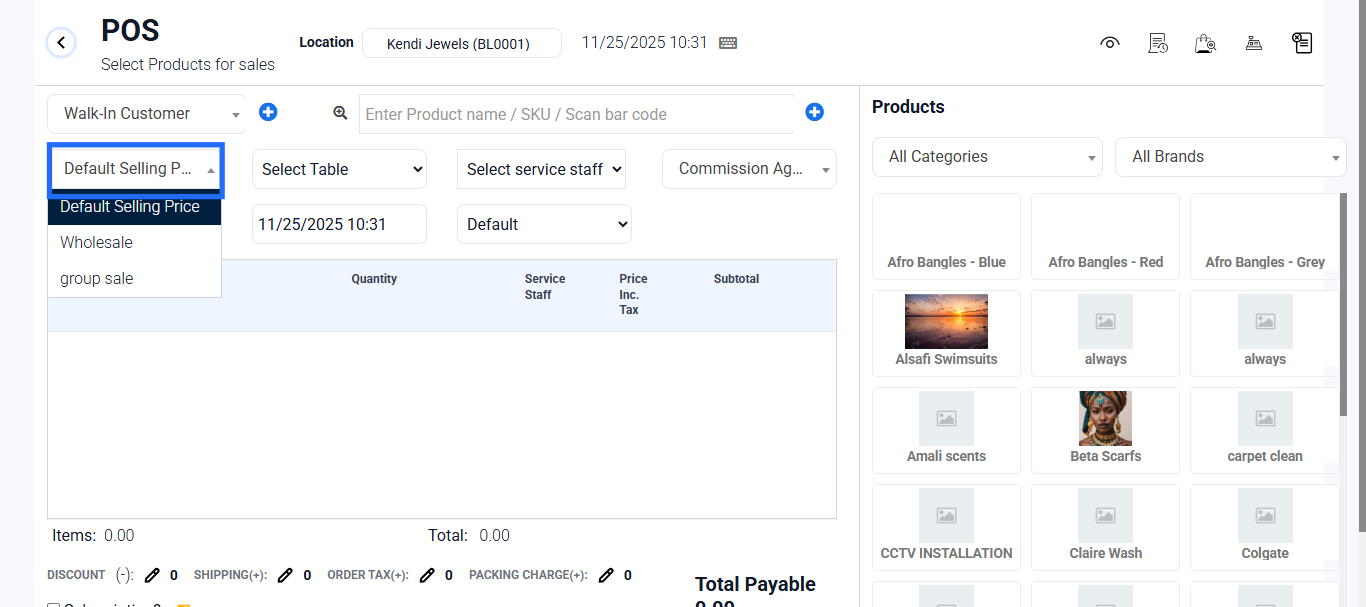Choose Default Selling Price option
This screenshot has height=607, width=1366.
(134, 207)
